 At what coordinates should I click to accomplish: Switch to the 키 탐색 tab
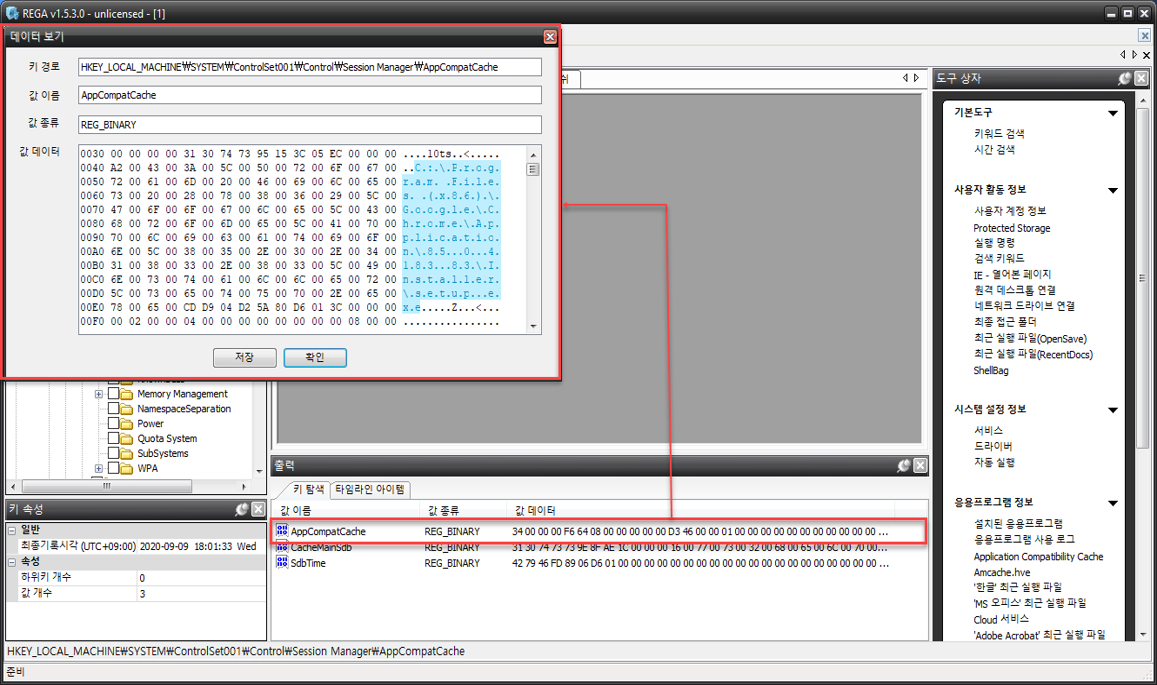point(308,489)
